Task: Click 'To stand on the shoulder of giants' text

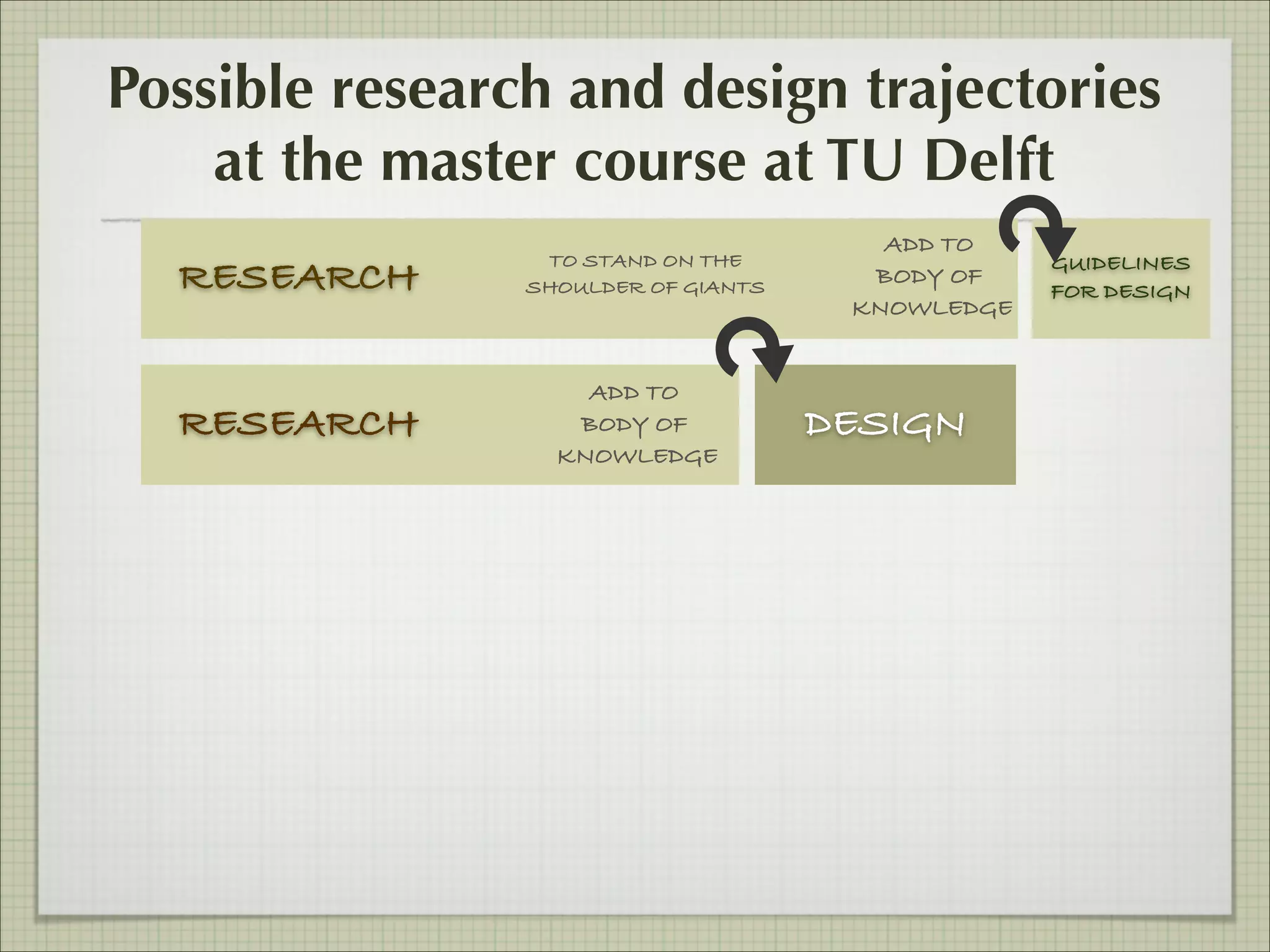Action: click(645, 275)
